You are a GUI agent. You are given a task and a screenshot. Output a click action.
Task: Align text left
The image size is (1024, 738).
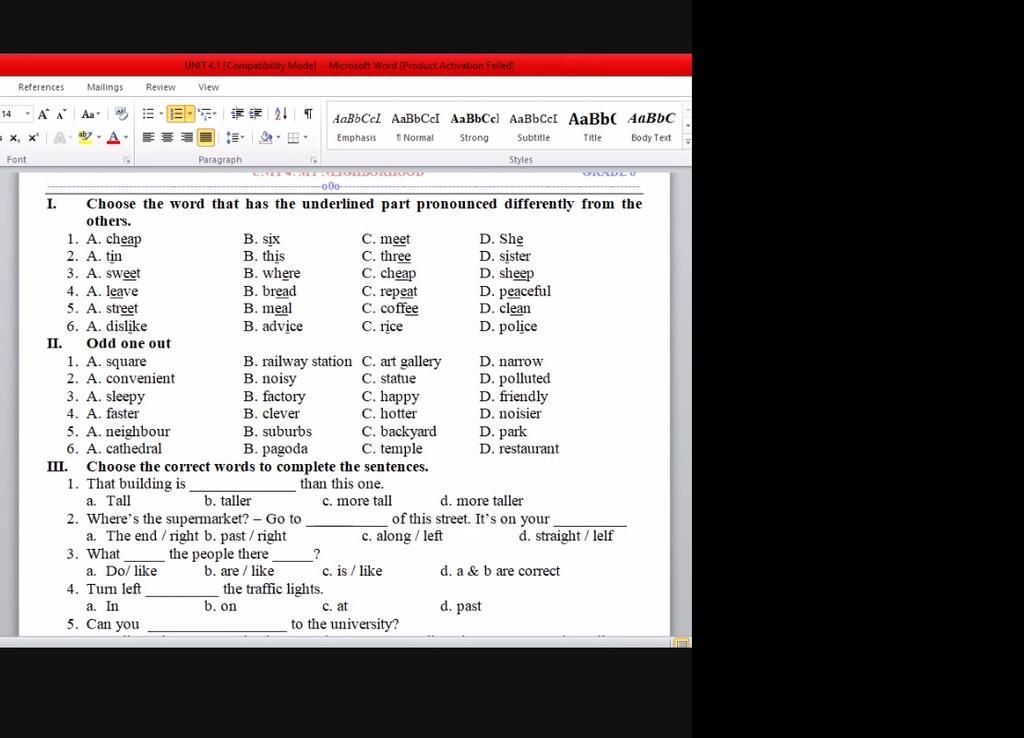pos(148,137)
